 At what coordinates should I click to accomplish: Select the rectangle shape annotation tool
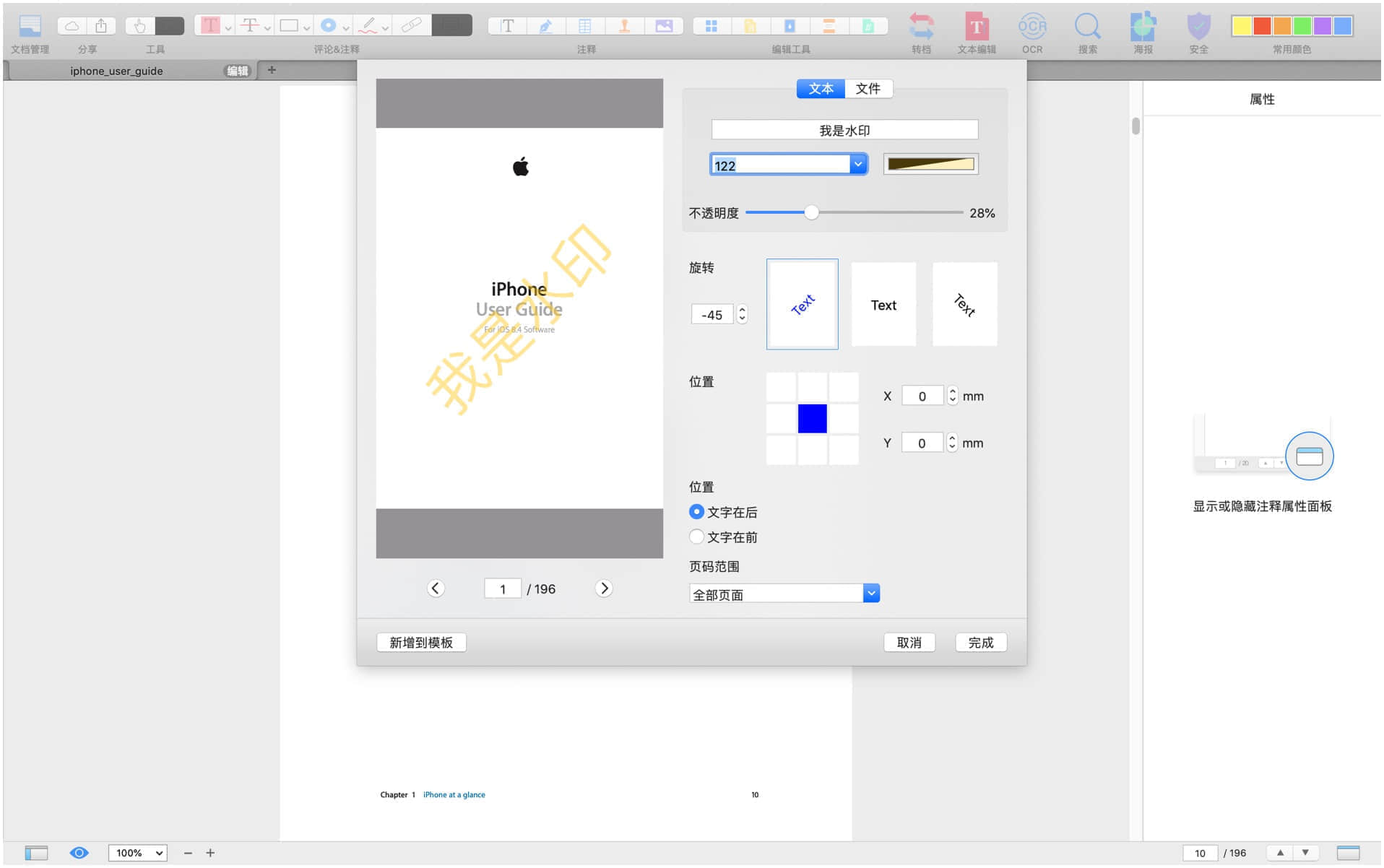[x=289, y=26]
